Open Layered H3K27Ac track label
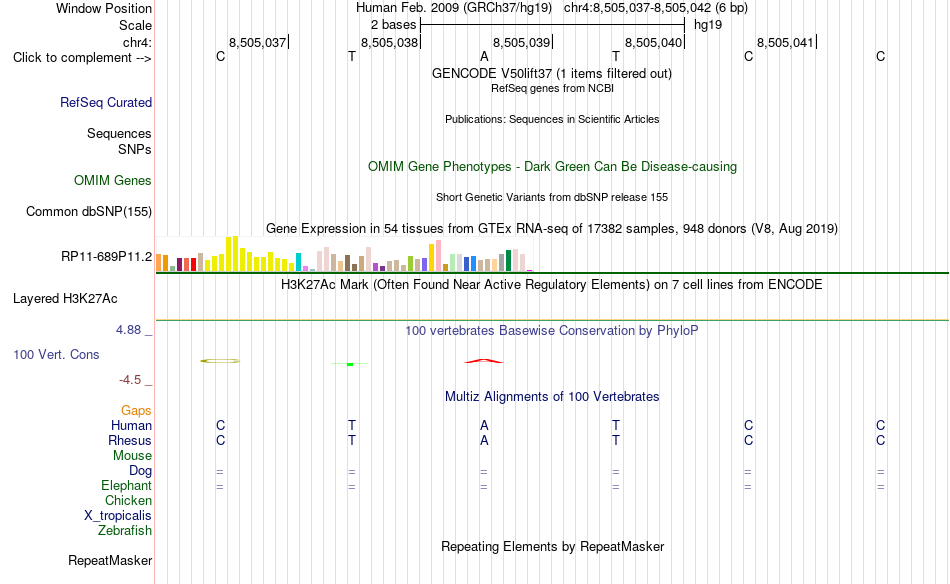 [x=65, y=299]
